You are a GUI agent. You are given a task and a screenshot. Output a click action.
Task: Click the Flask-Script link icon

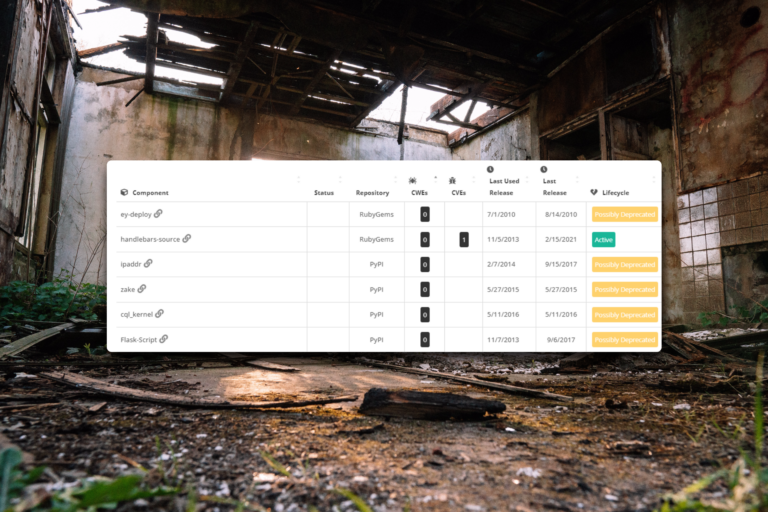(164, 339)
